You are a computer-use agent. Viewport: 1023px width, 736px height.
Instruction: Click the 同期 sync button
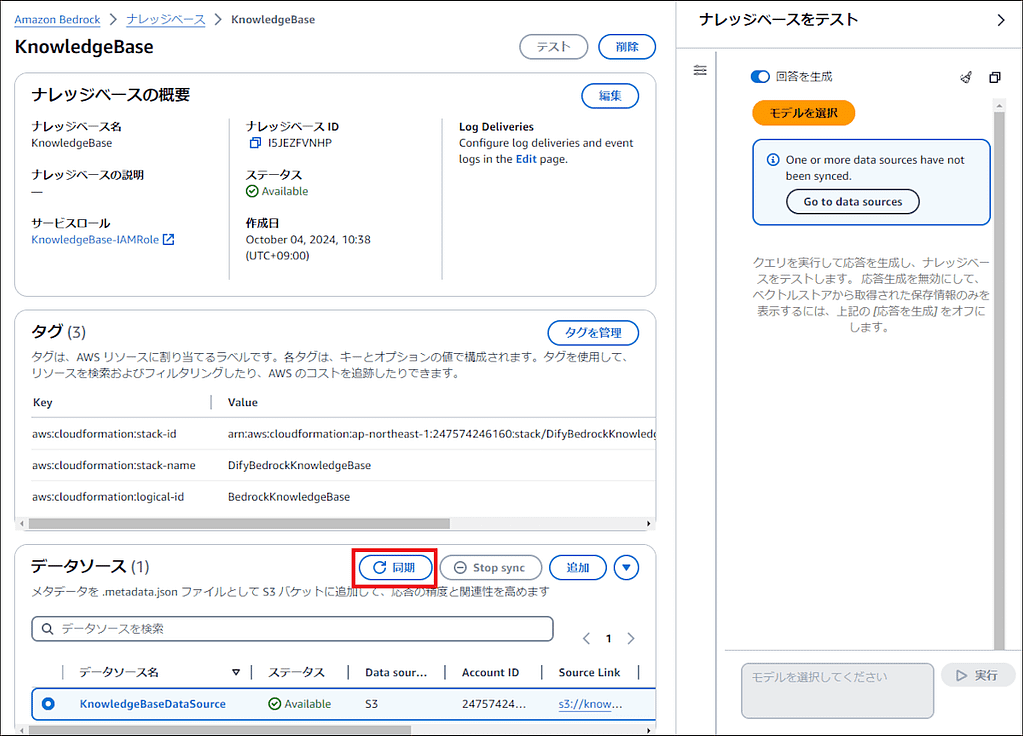[x=395, y=568]
